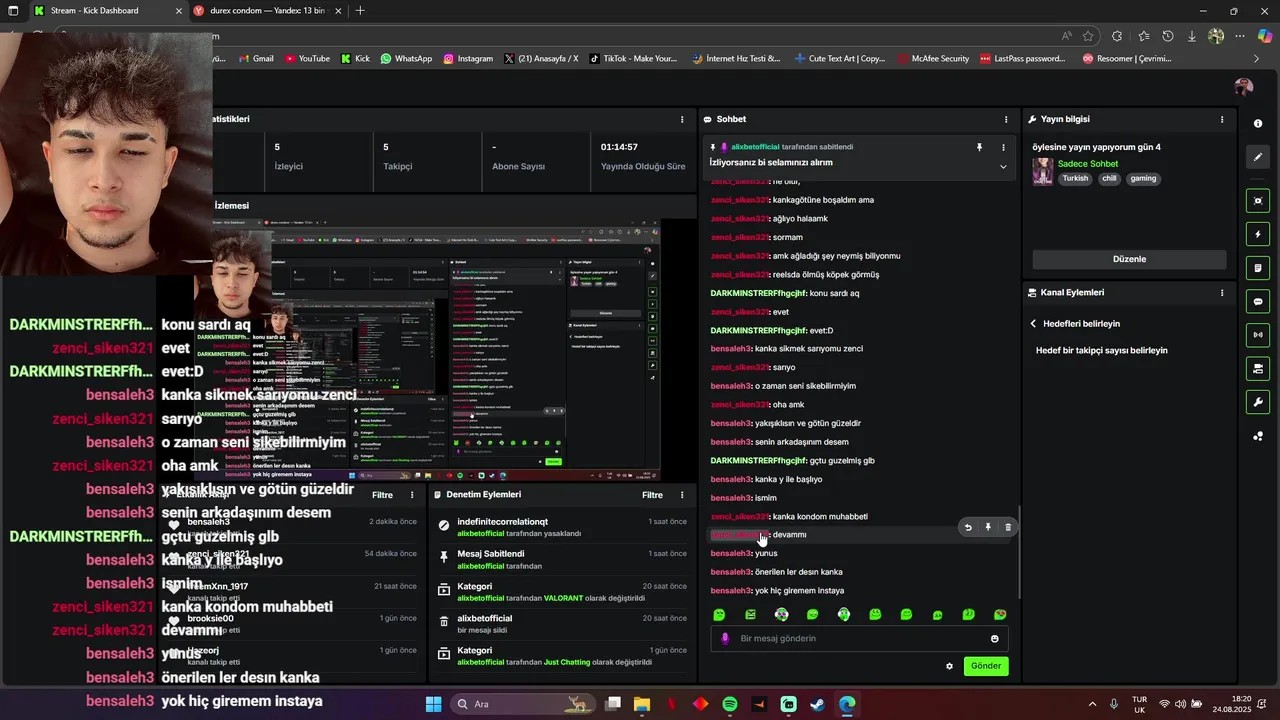
Task: Click the broadcast signal icon in right sidebar
Action: tap(1258, 335)
